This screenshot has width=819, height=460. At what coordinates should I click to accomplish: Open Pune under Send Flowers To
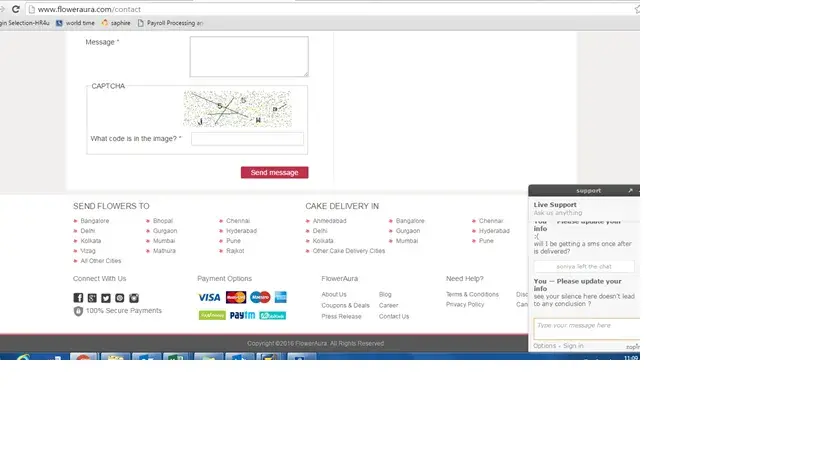click(x=233, y=241)
